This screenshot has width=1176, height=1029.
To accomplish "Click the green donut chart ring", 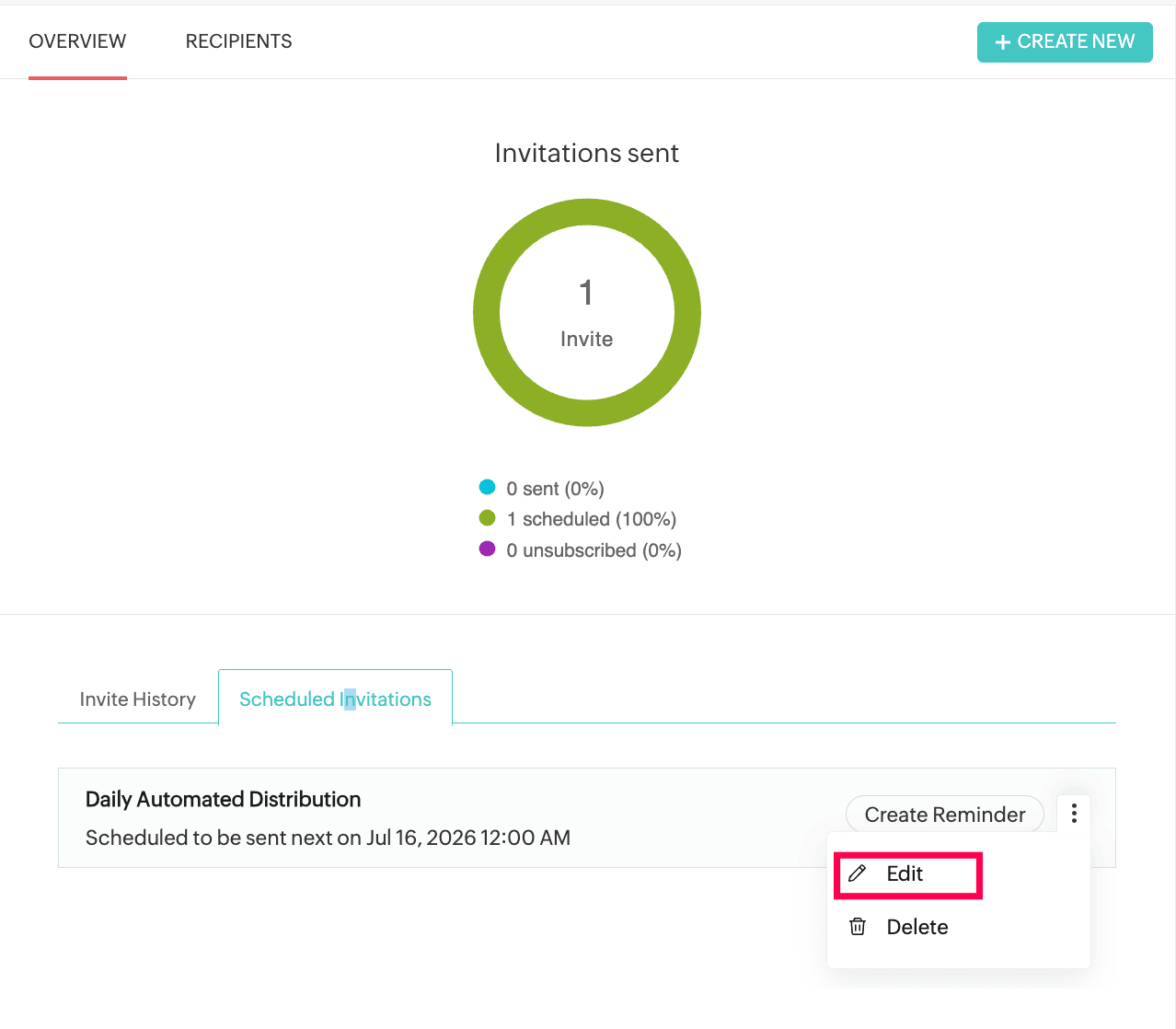I will coord(587,213).
